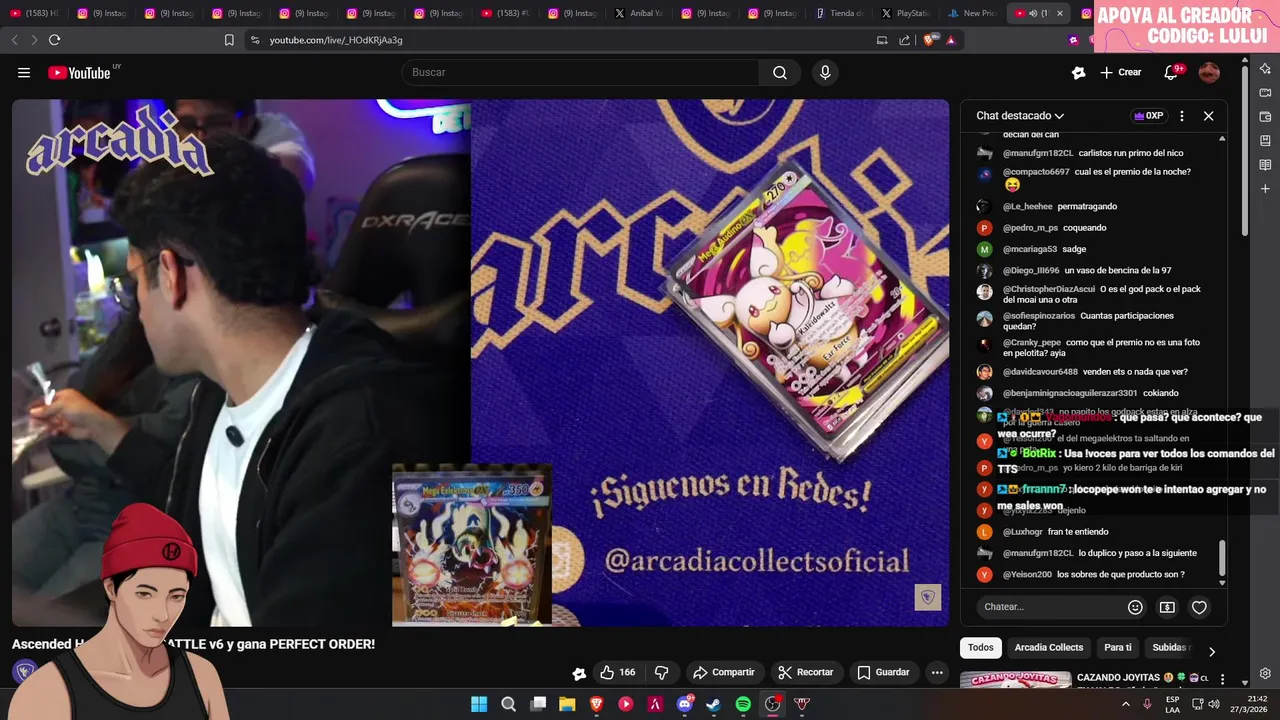This screenshot has height=720, width=1280.
Task: Start voice search with the microphone
Action: pos(825,72)
